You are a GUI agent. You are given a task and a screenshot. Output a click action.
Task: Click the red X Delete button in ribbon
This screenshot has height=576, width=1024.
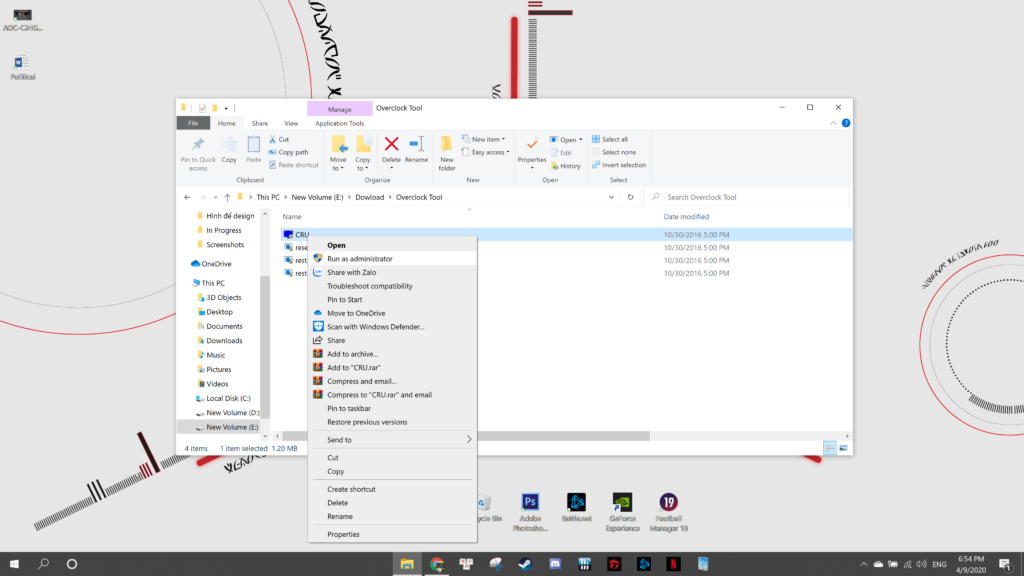point(391,150)
